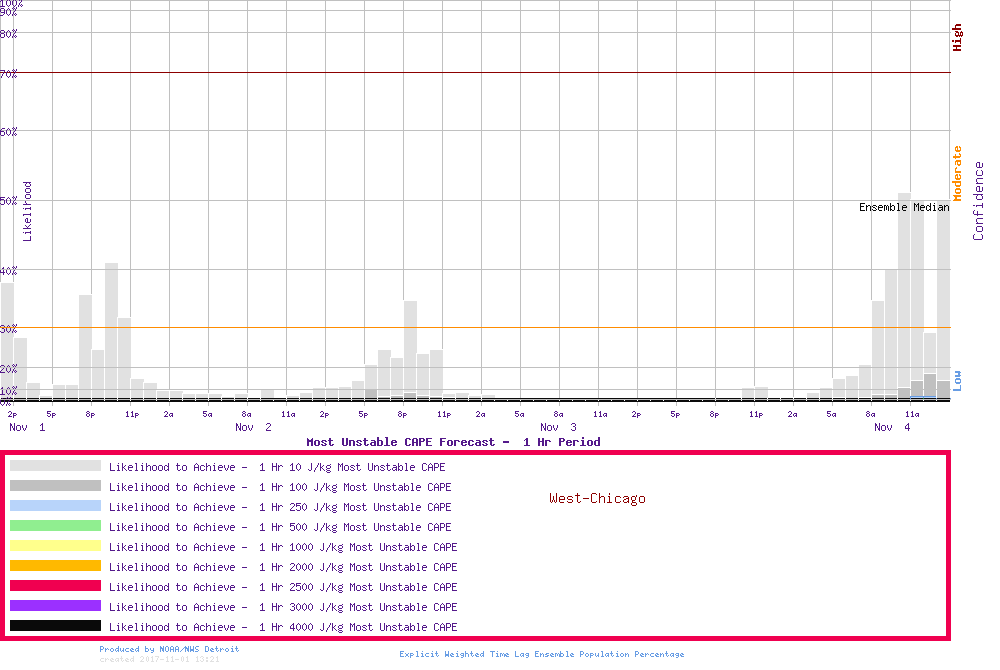Choose the orange 2000 J/kg legend swatch
This screenshot has width=1000, height=670.
pos(55,566)
